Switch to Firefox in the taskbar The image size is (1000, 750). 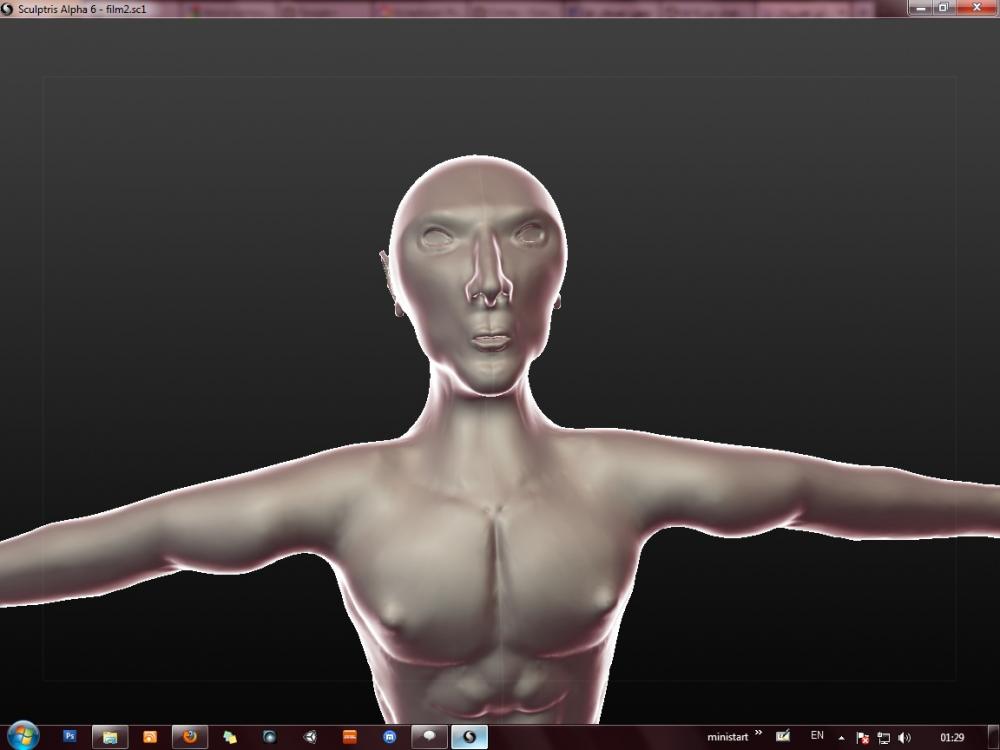click(x=189, y=737)
